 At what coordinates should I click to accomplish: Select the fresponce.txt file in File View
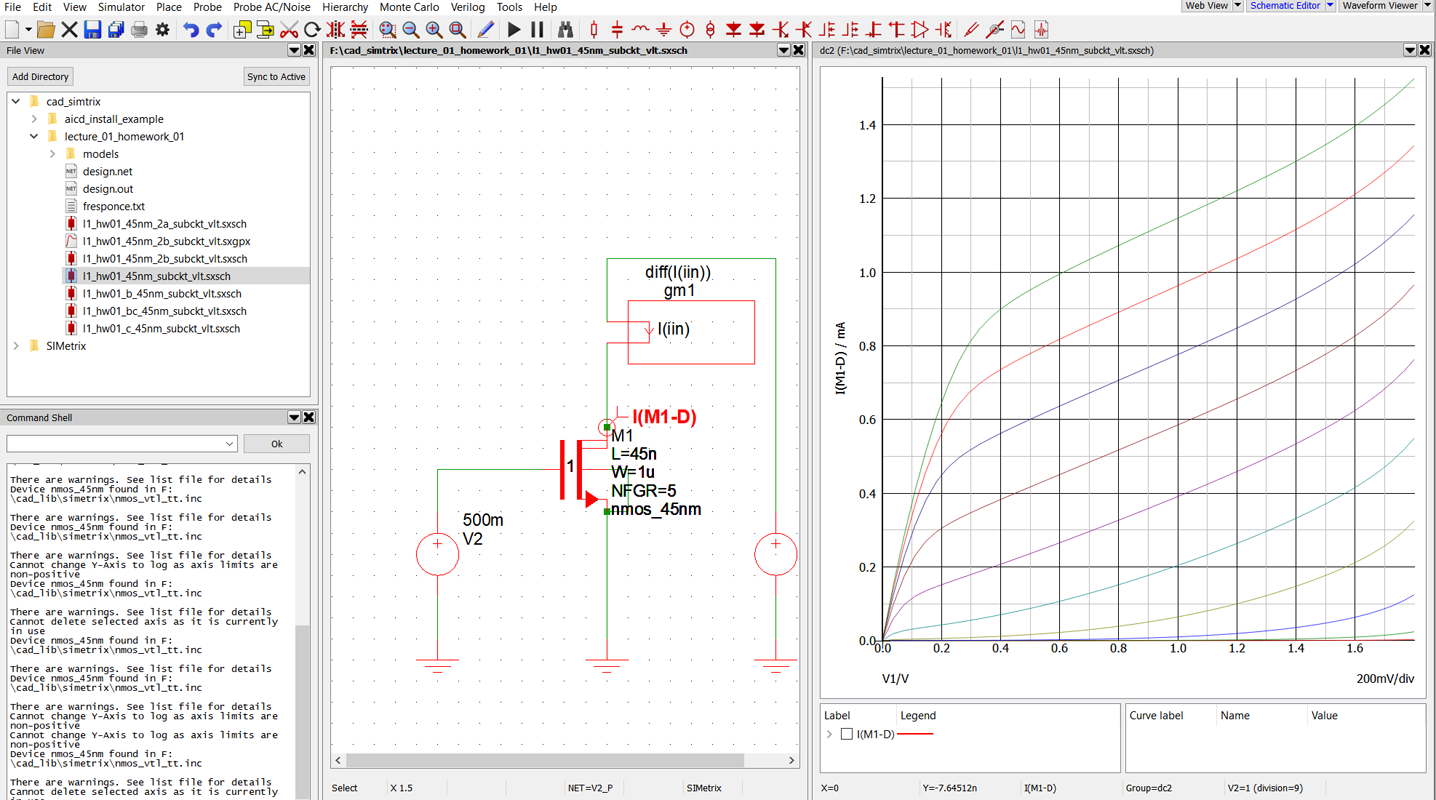point(111,206)
